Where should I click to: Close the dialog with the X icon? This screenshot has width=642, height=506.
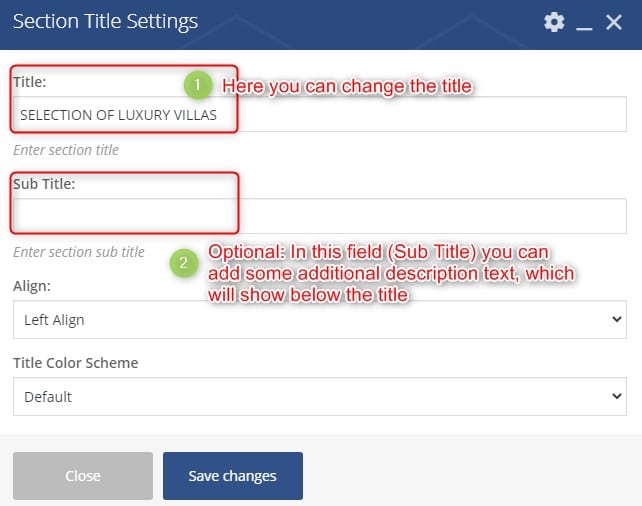click(614, 22)
